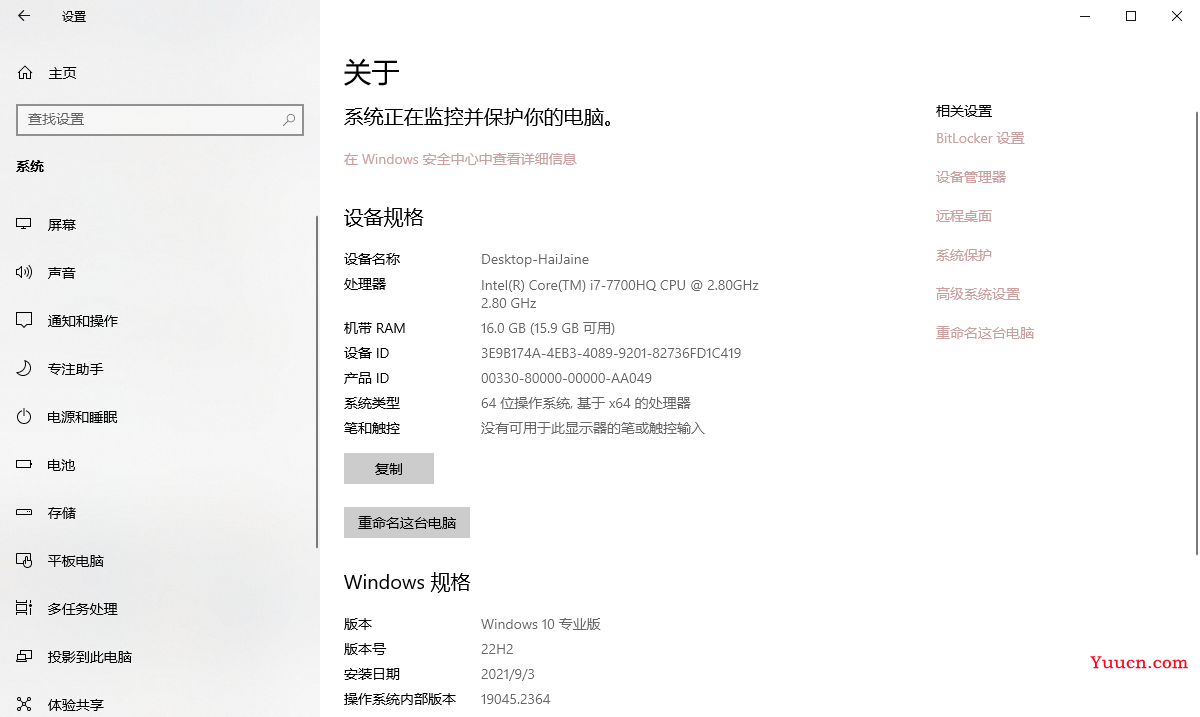The width and height of the screenshot is (1200, 717).
Task: Click the 电源和睡眠 power icon
Action: click(24, 416)
